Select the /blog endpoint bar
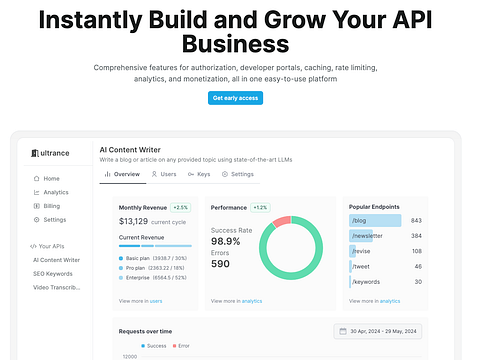The width and height of the screenshot is (480, 360). coord(375,221)
